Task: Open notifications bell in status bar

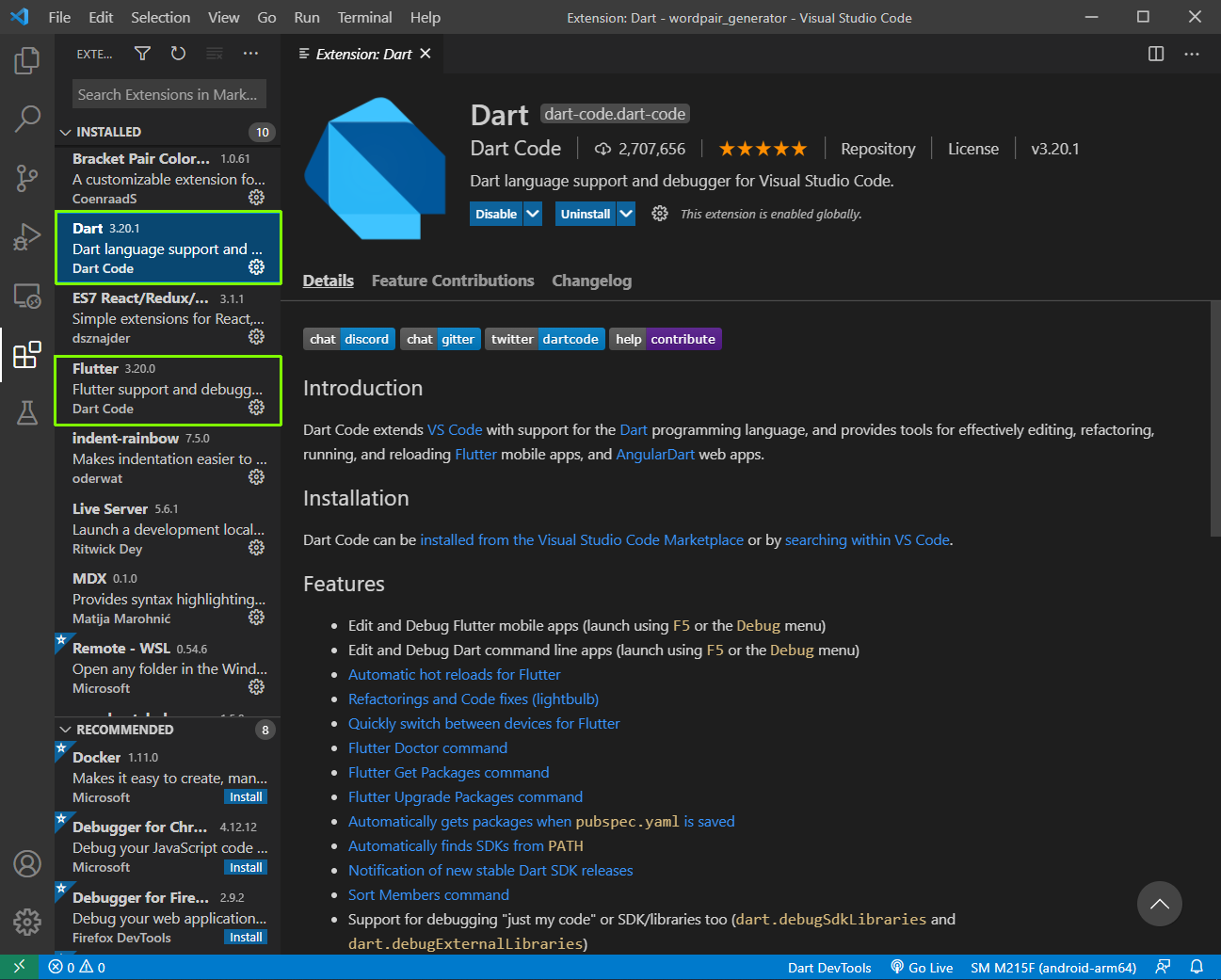Action: tap(1197, 967)
